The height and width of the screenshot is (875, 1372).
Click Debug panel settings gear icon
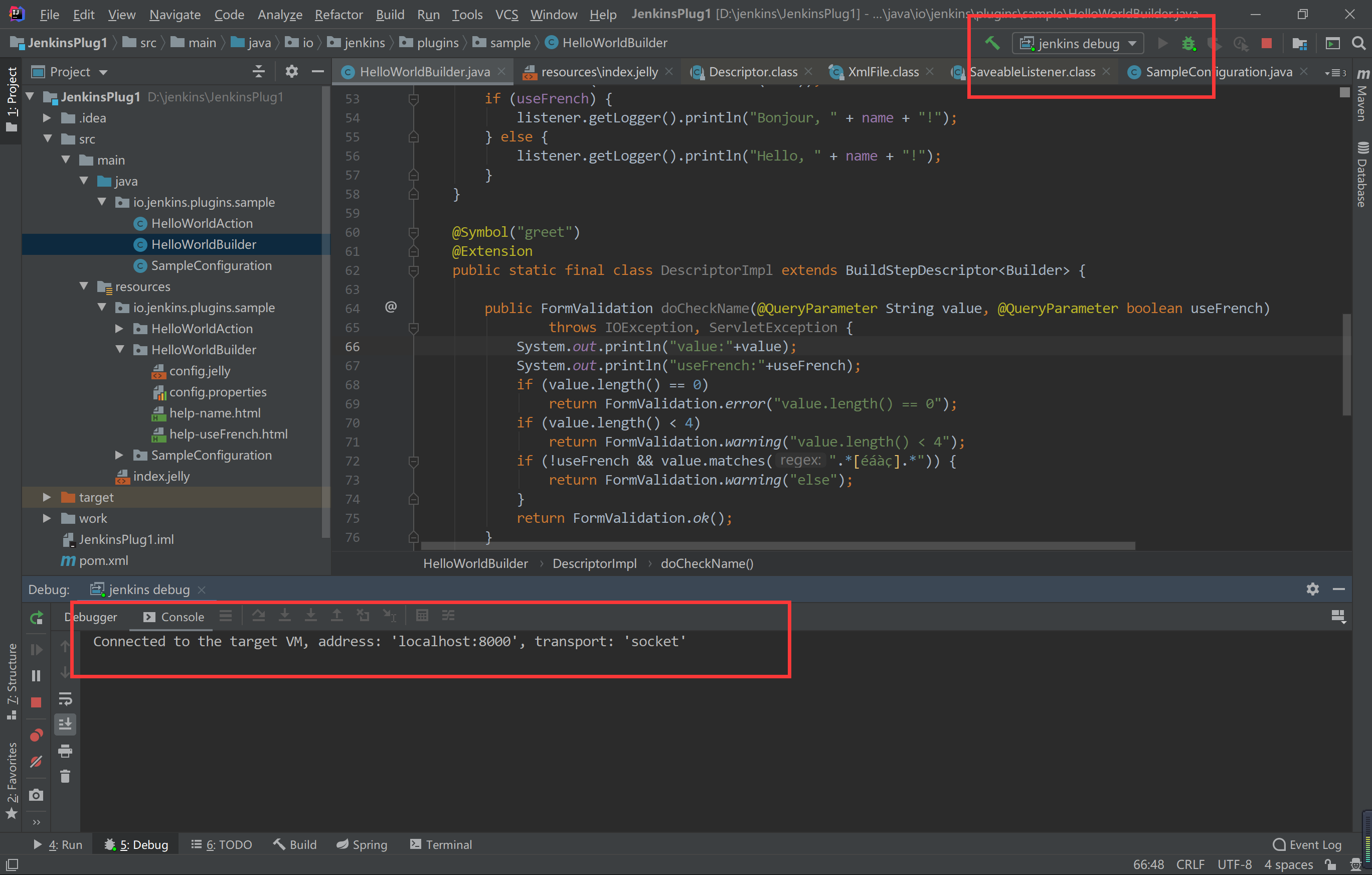click(x=1312, y=590)
